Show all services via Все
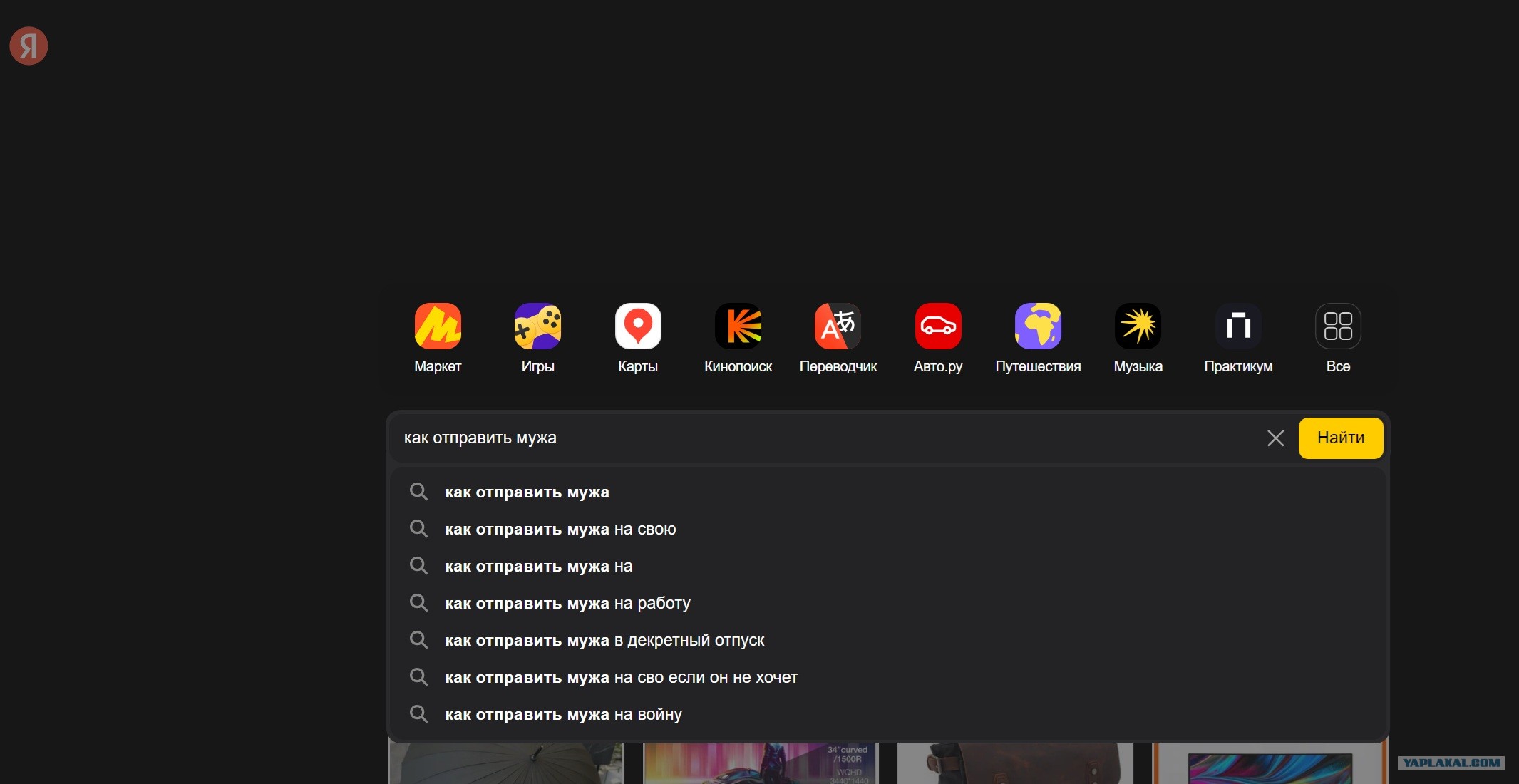Image resolution: width=1519 pixels, height=784 pixels. (x=1338, y=338)
